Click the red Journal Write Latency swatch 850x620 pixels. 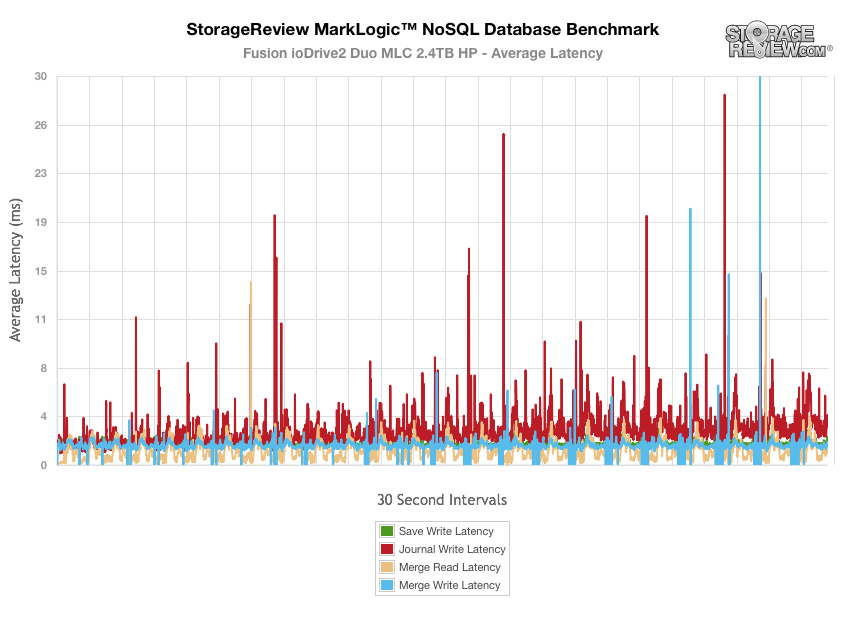point(387,549)
